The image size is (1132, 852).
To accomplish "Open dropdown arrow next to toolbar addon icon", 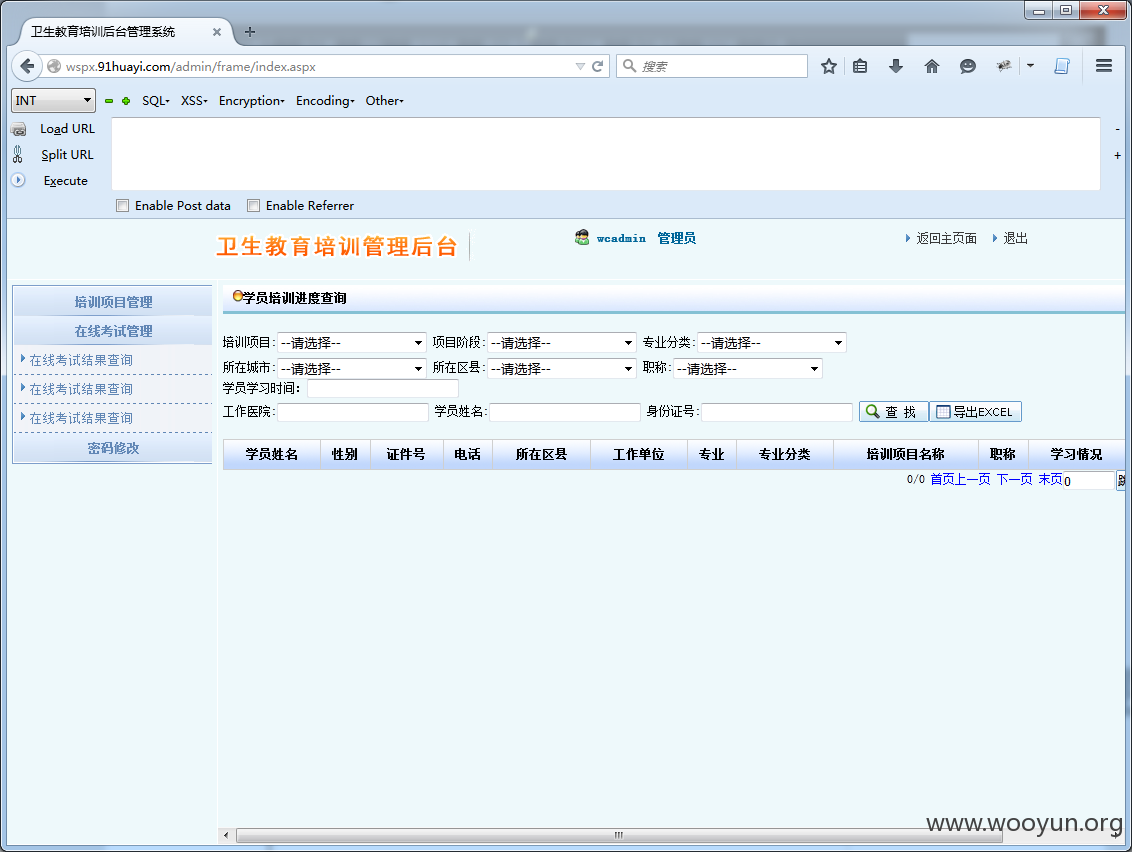I will 1030,66.
